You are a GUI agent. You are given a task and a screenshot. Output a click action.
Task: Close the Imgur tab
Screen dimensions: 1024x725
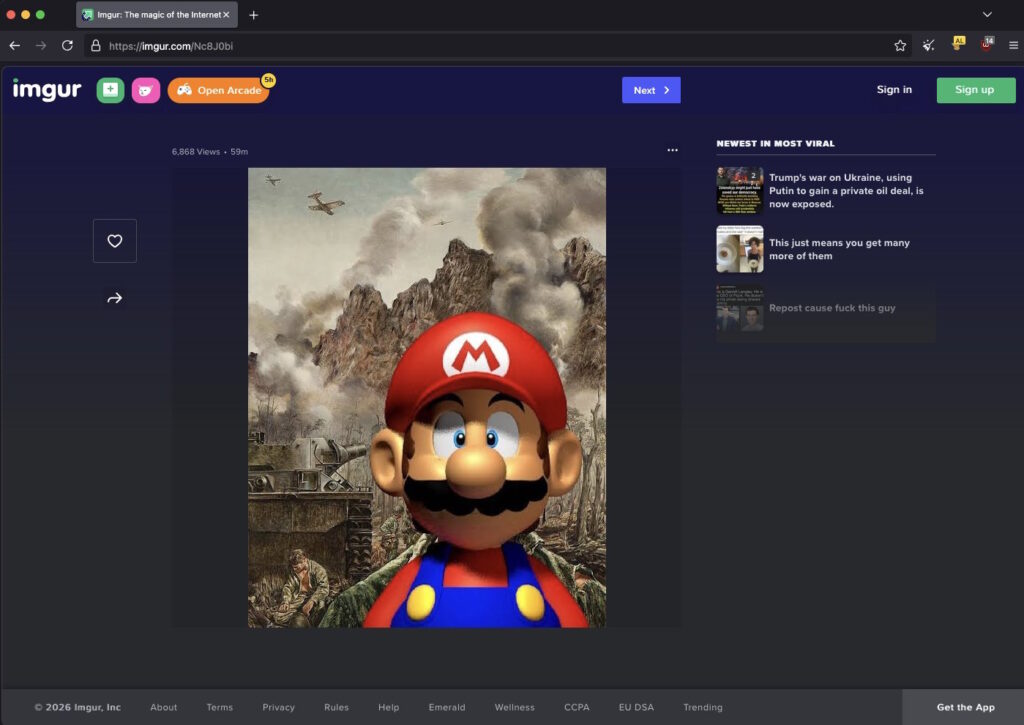click(226, 14)
